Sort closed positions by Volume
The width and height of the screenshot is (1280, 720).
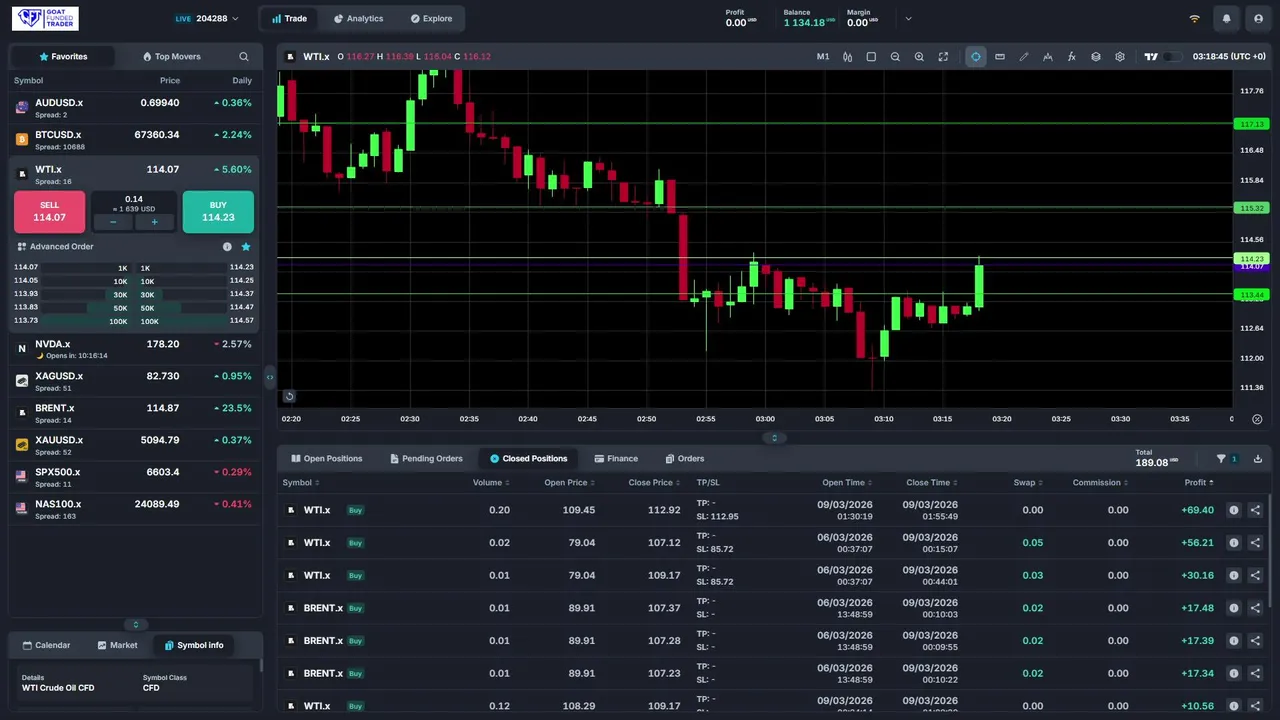491,483
